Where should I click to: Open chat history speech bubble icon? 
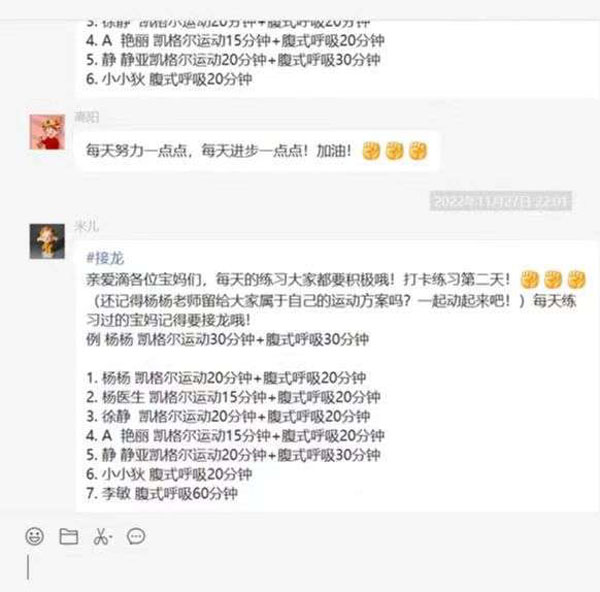tap(136, 536)
